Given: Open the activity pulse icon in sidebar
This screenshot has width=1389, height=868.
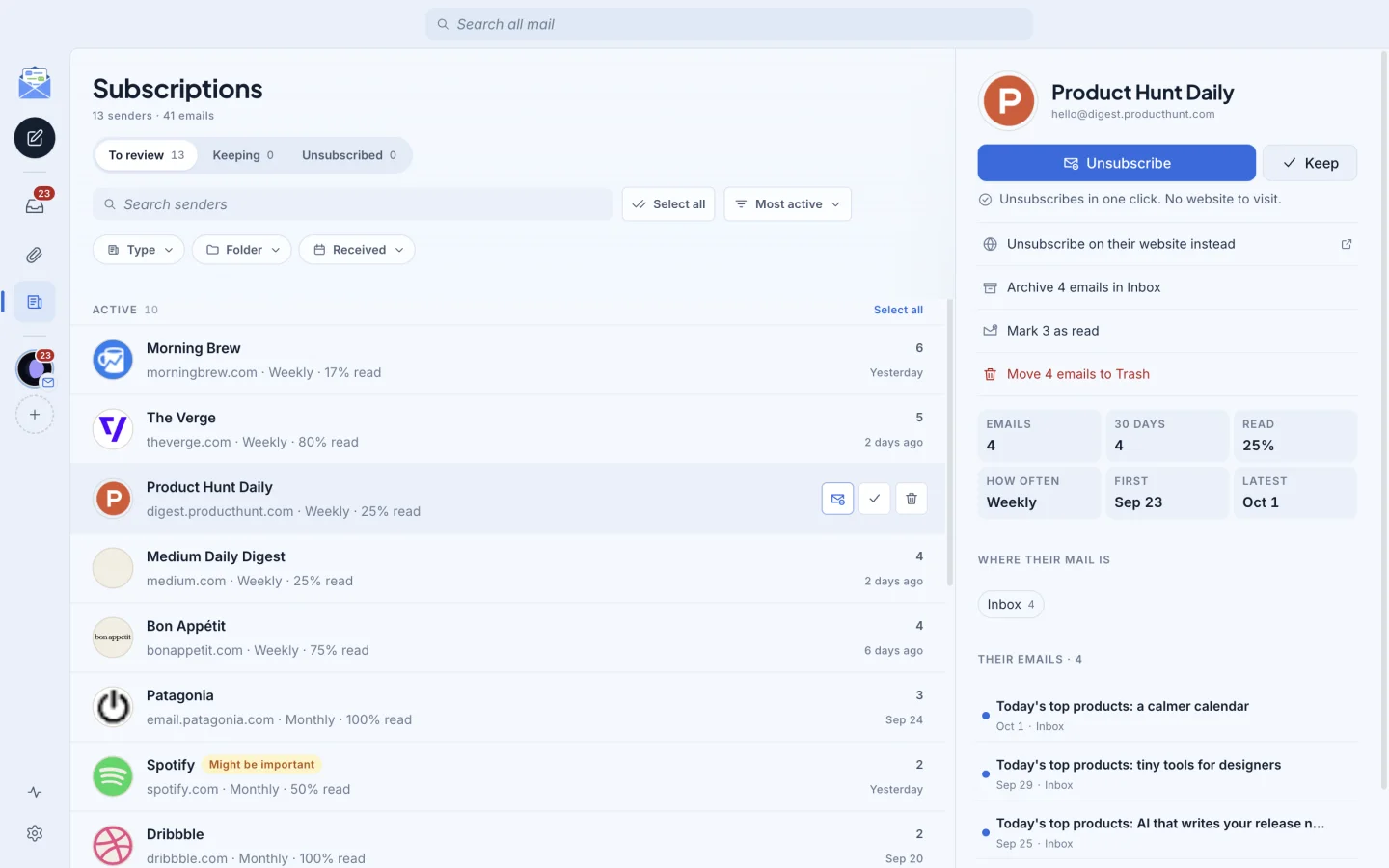Looking at the screenshot, I should tap(35, 792).
